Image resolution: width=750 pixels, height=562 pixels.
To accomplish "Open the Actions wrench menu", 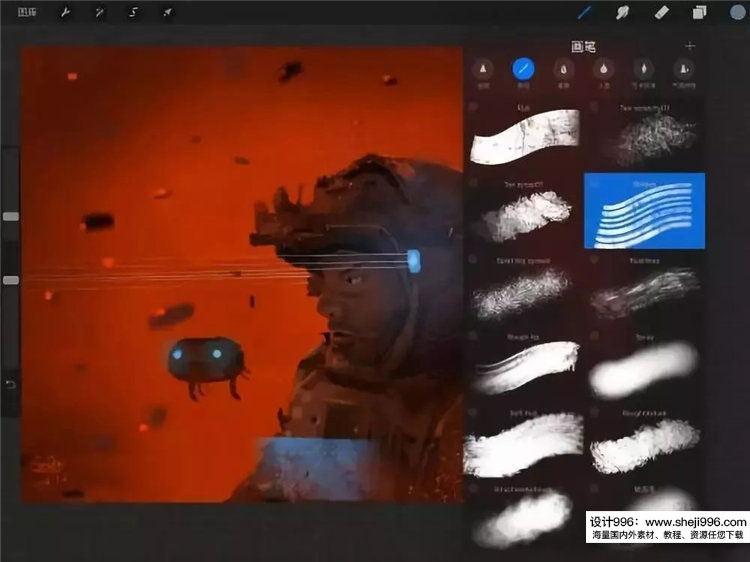I will point(65,13).
